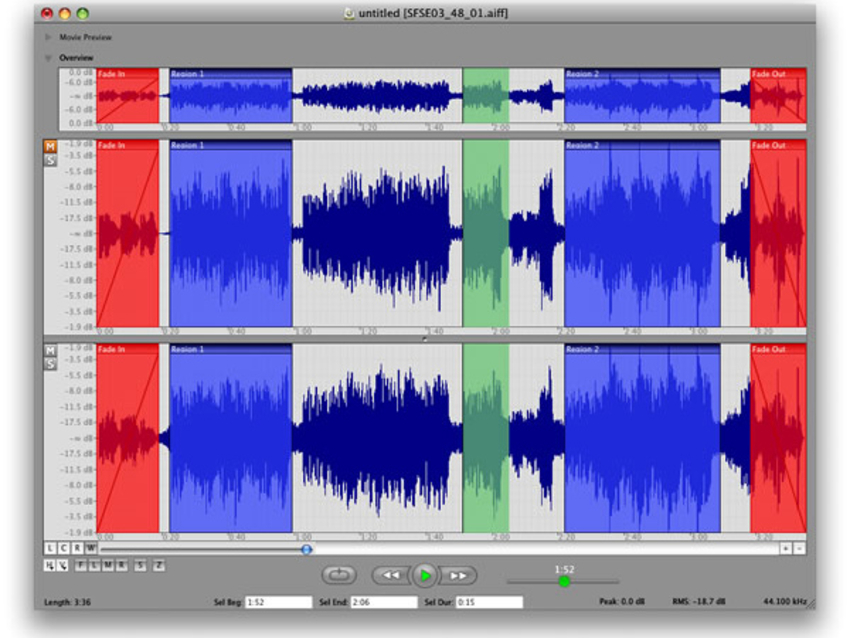Screen dimensions: 850x638
Task: Click the 'Peak: 0.0 dB' status text
Action: coord(622,602)
